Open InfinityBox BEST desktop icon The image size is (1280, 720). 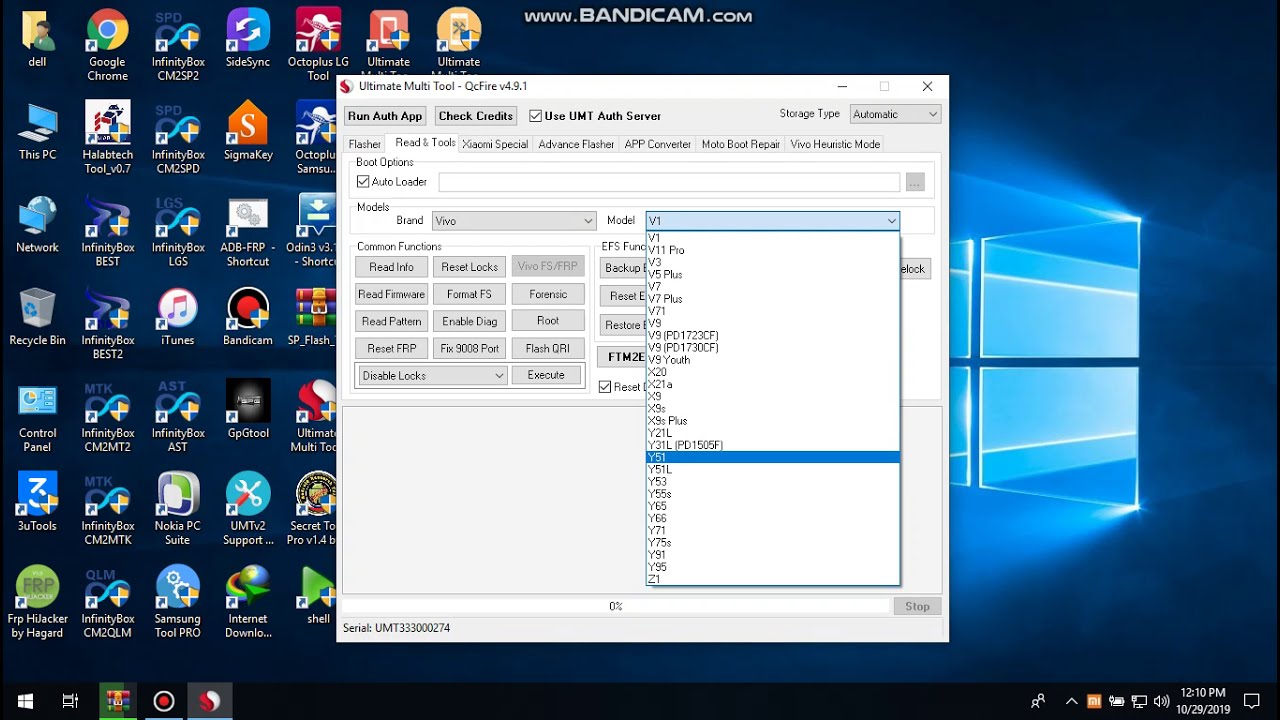(107, 231)
